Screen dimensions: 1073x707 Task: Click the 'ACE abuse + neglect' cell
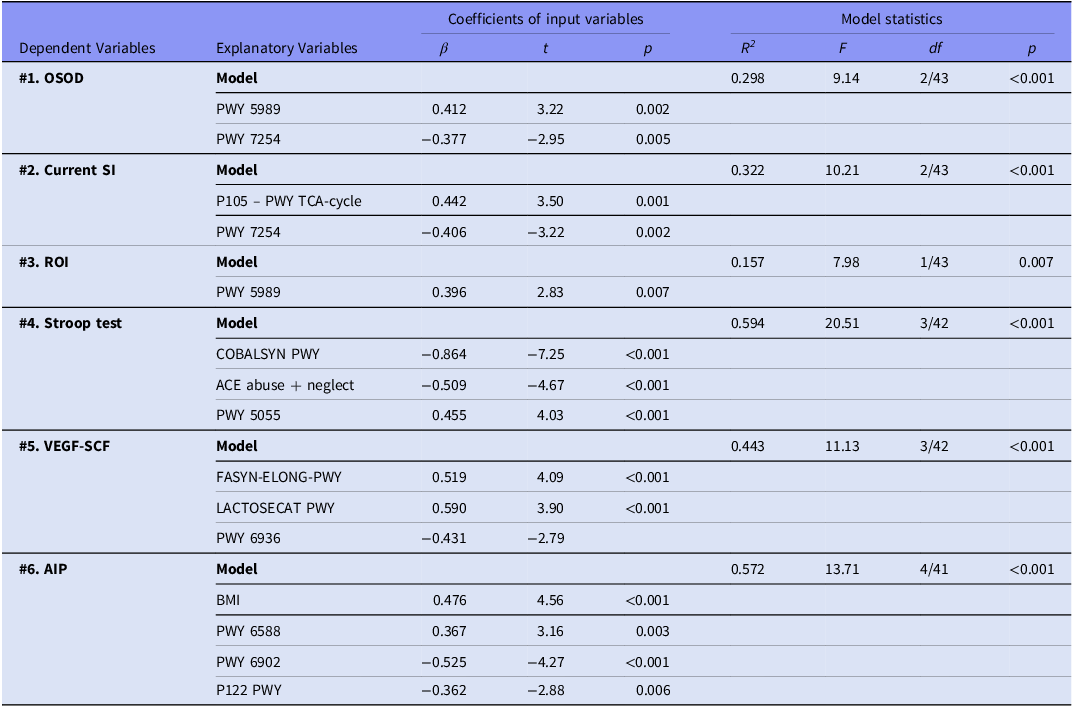click(x=285, y=385)
